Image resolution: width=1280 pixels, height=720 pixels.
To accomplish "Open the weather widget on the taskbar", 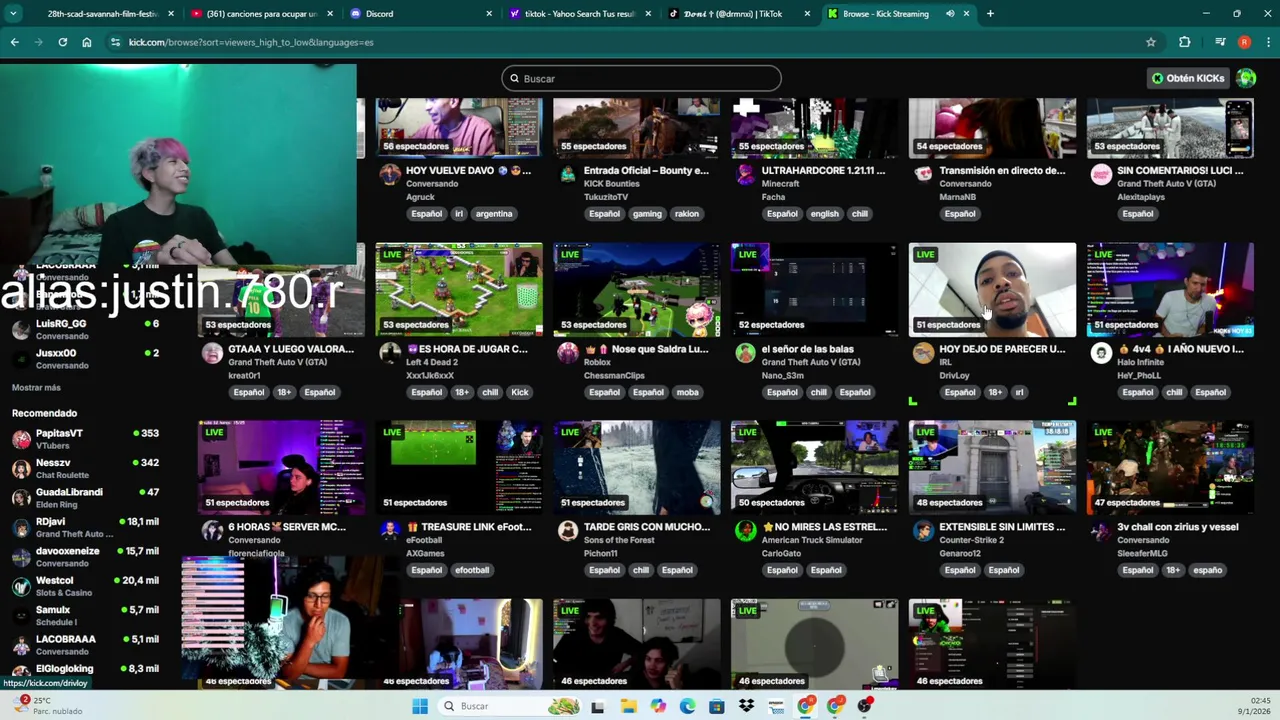I will click(x=48, y=706).
